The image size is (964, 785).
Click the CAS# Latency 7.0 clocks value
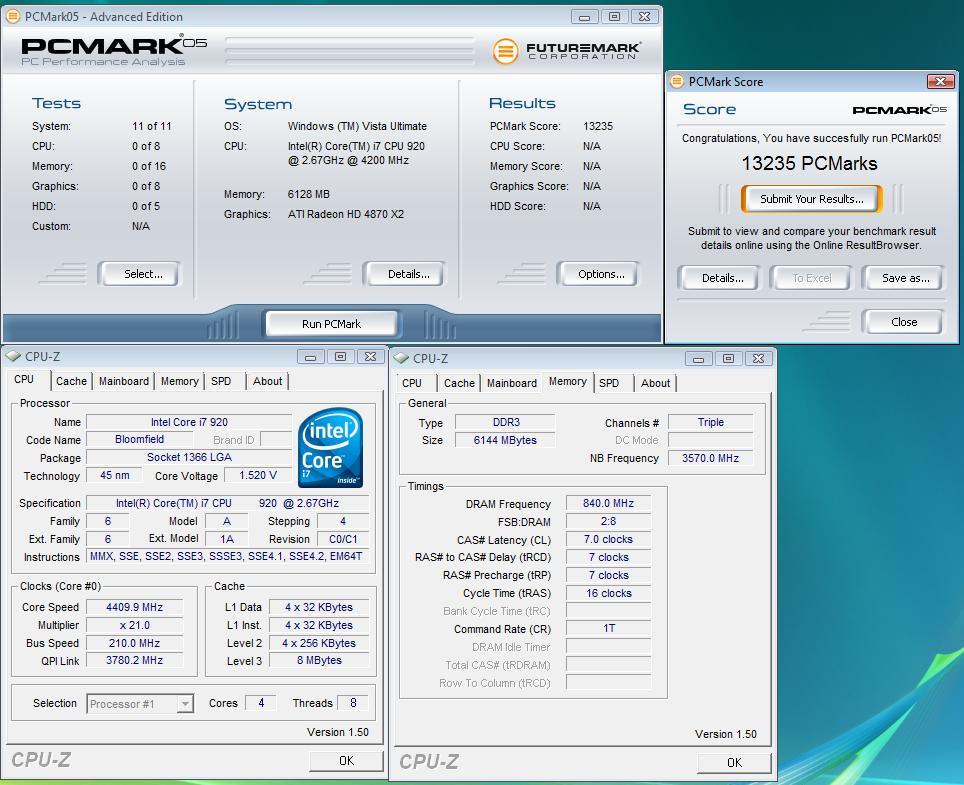tap(608, 539)
